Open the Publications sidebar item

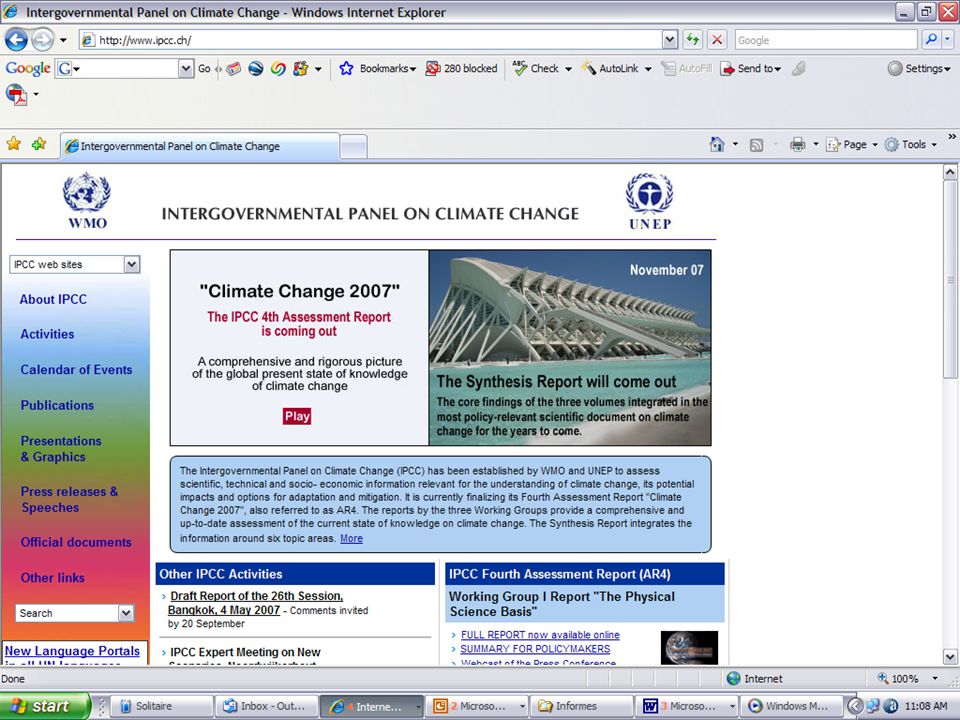[57, 405]
